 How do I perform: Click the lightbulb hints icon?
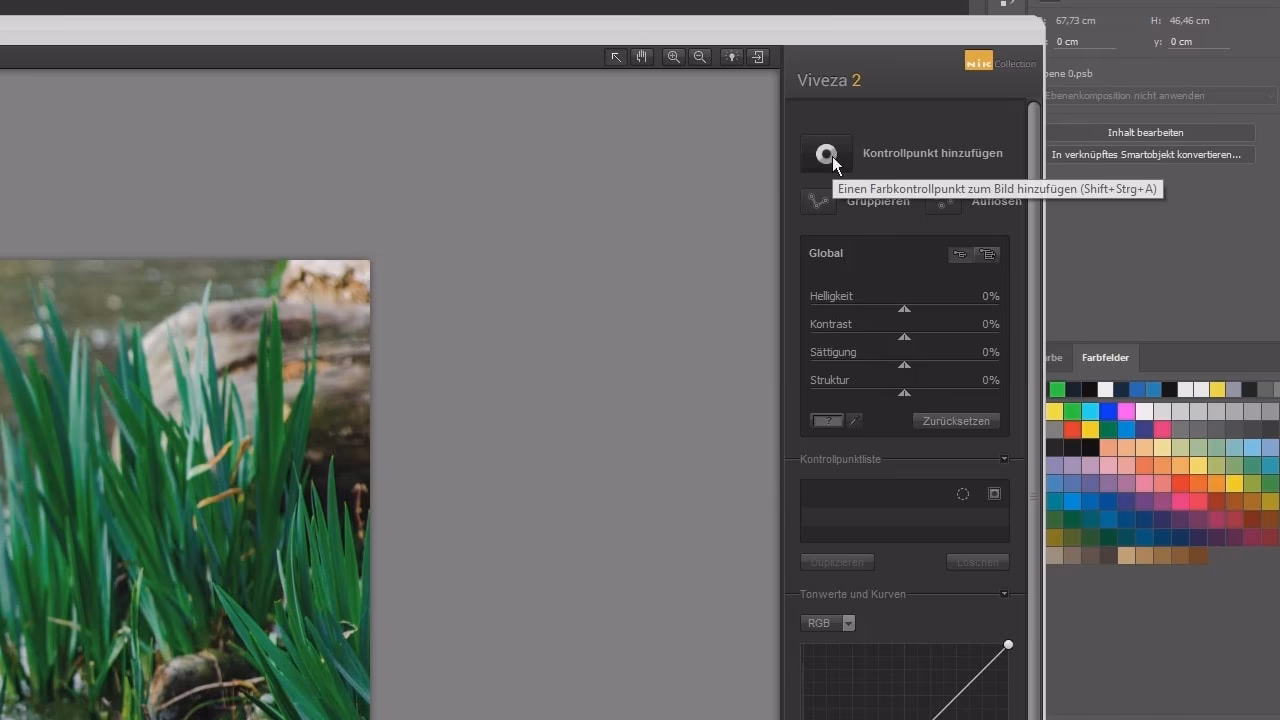[731, 57]
